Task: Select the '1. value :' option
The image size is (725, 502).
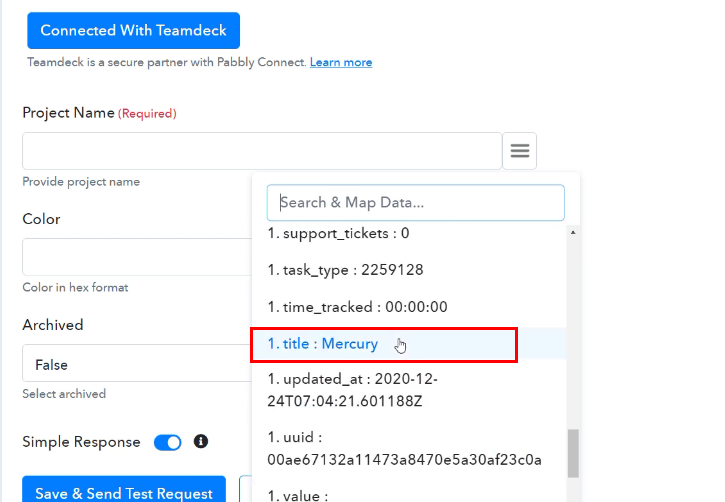Action: point(409,494)
